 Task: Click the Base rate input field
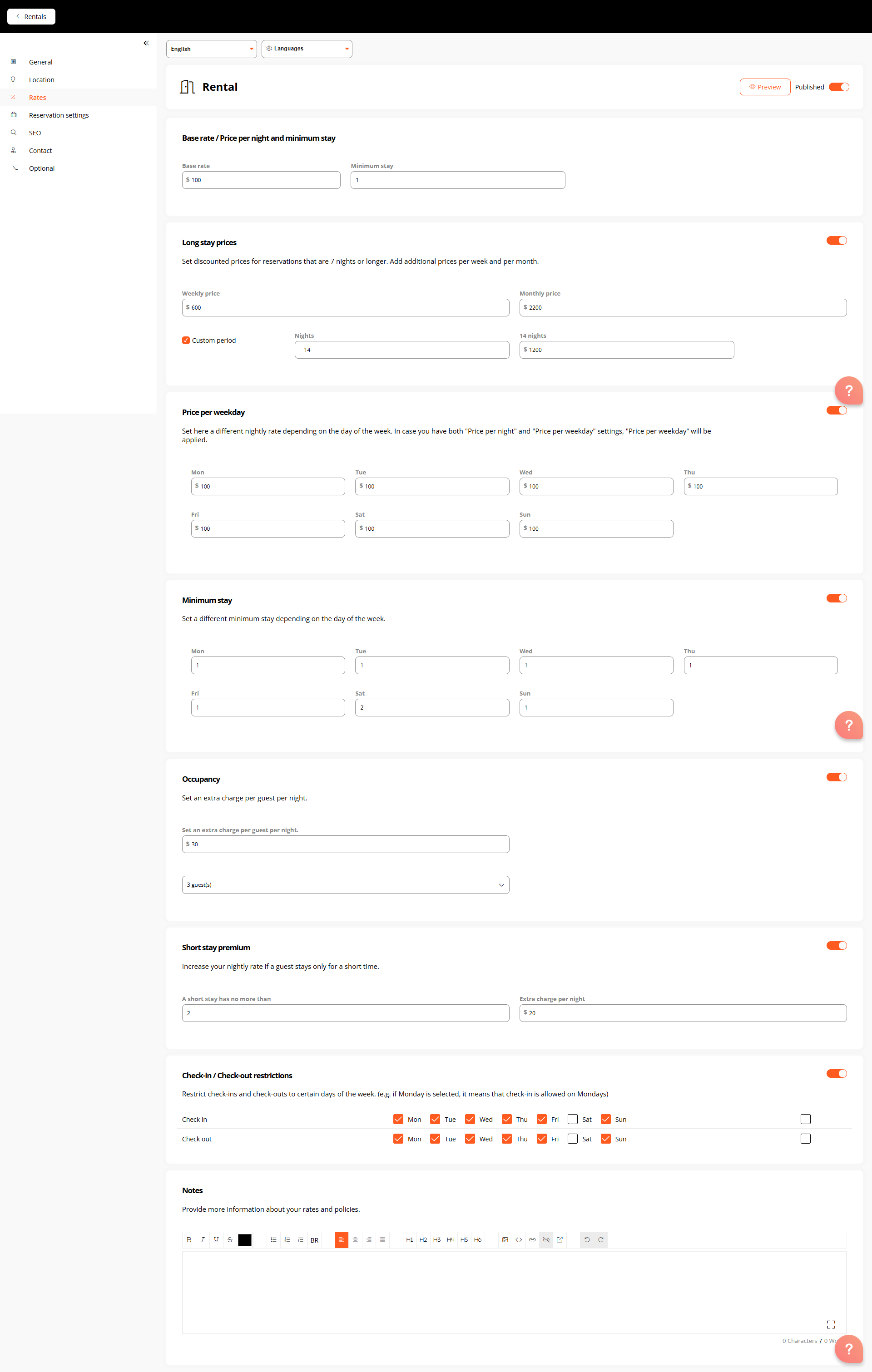(x=261, y=180)
